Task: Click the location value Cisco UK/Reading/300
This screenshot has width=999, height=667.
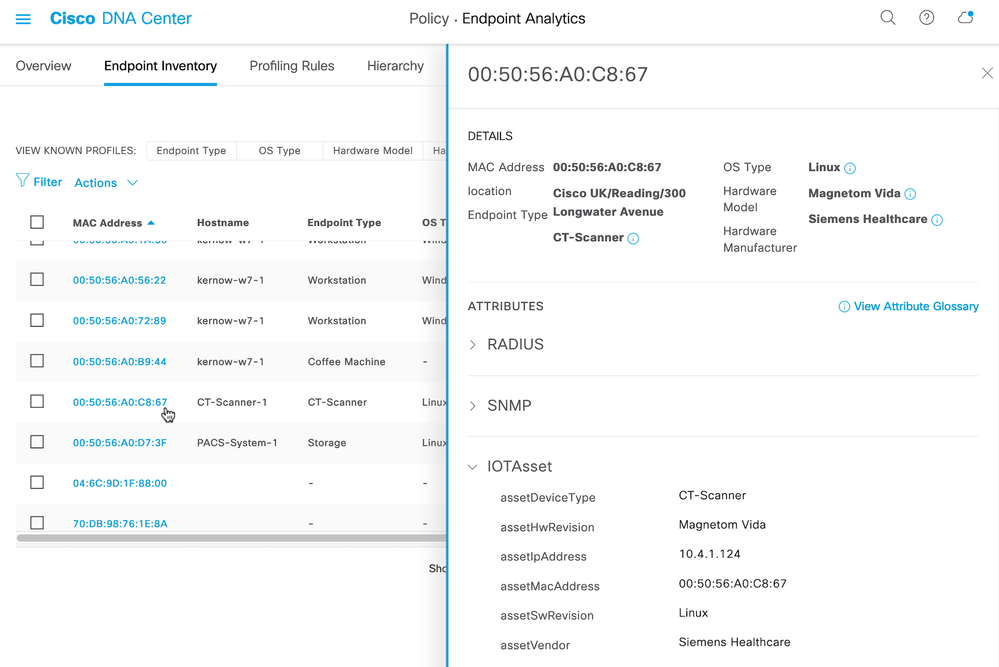Action: [x=619, y=194]
